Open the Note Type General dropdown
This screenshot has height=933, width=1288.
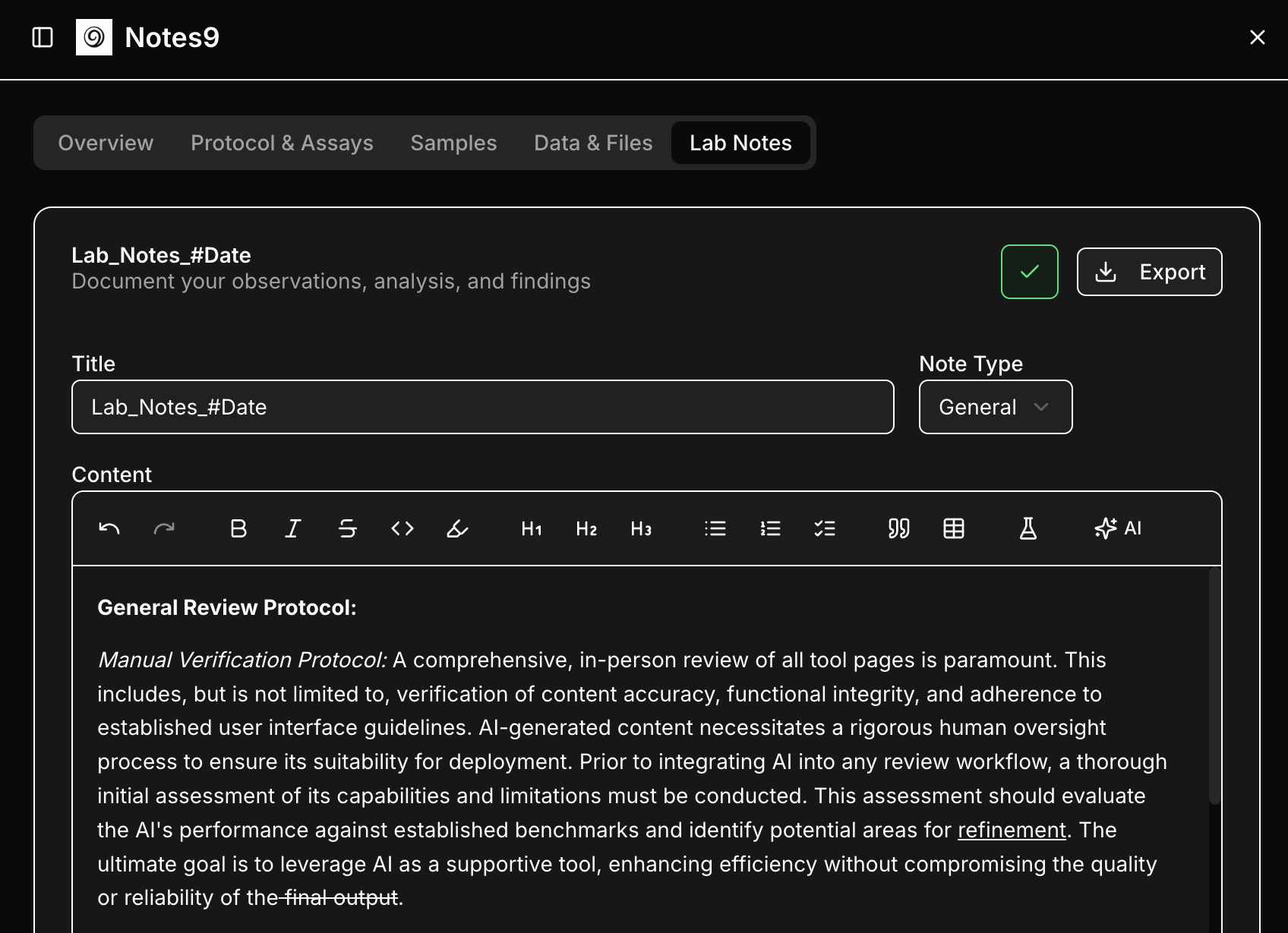[x=995, y=407]
